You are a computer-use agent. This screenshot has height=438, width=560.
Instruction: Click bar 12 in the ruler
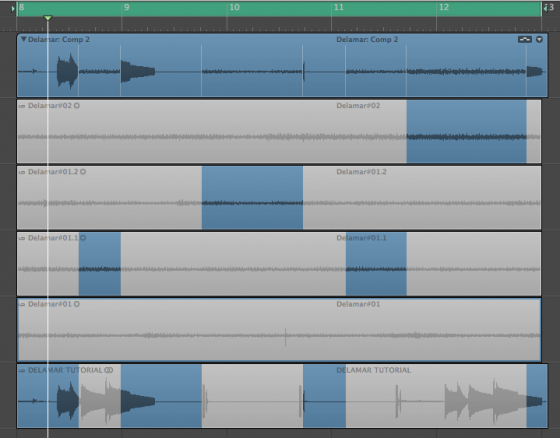click(444, 8)
